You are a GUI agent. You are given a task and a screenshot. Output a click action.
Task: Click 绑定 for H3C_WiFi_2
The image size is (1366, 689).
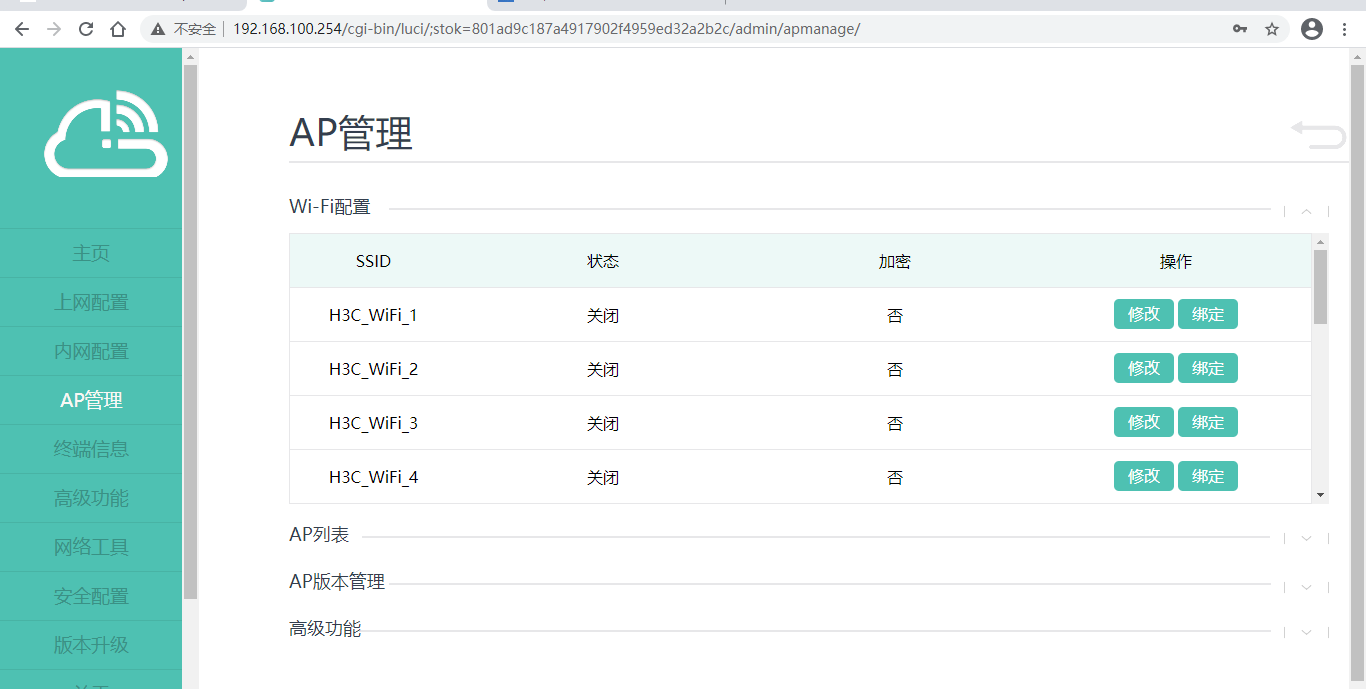pyautogui.click(x=1208, y=368)
